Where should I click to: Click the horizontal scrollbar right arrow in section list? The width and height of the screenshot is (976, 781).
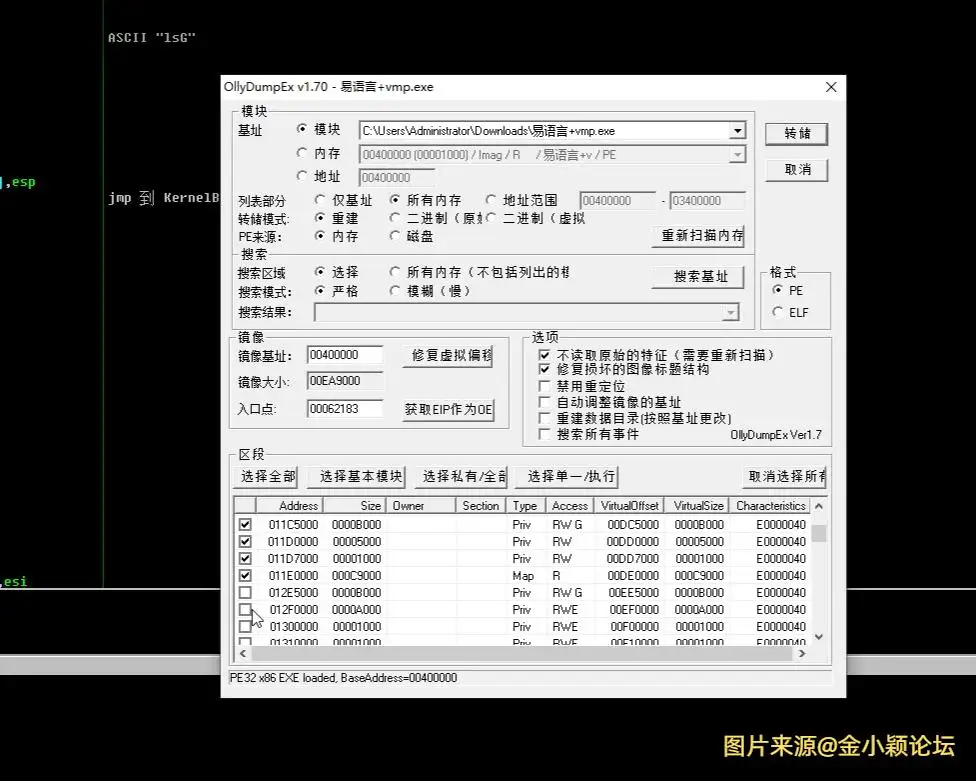[800, 653]
